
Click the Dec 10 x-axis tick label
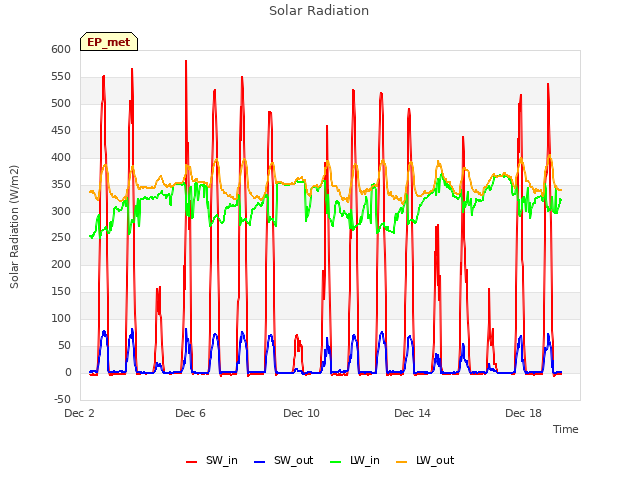click(x=301, y=413)
